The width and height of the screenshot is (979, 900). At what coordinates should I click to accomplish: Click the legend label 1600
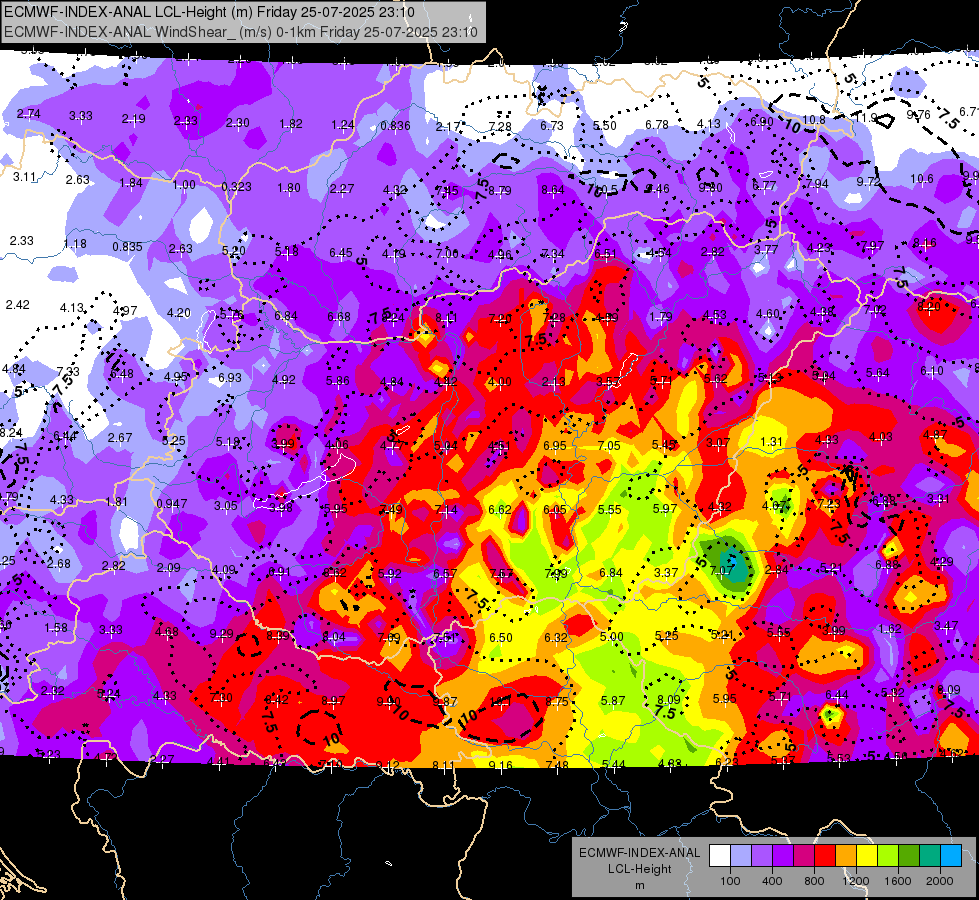coord(898,881)
